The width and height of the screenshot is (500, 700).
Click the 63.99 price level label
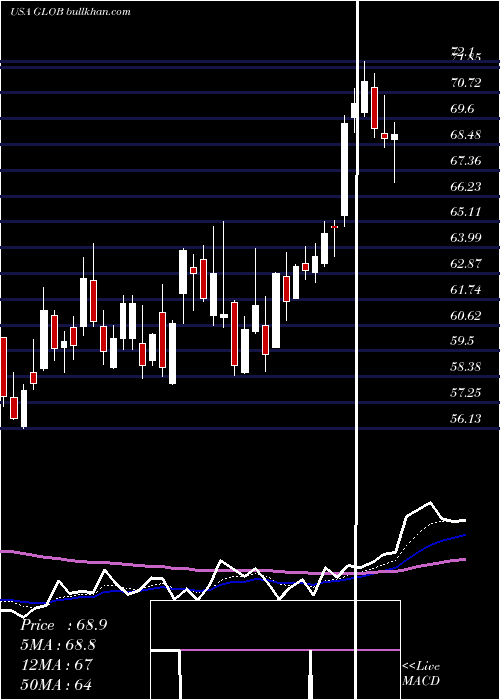466,237
